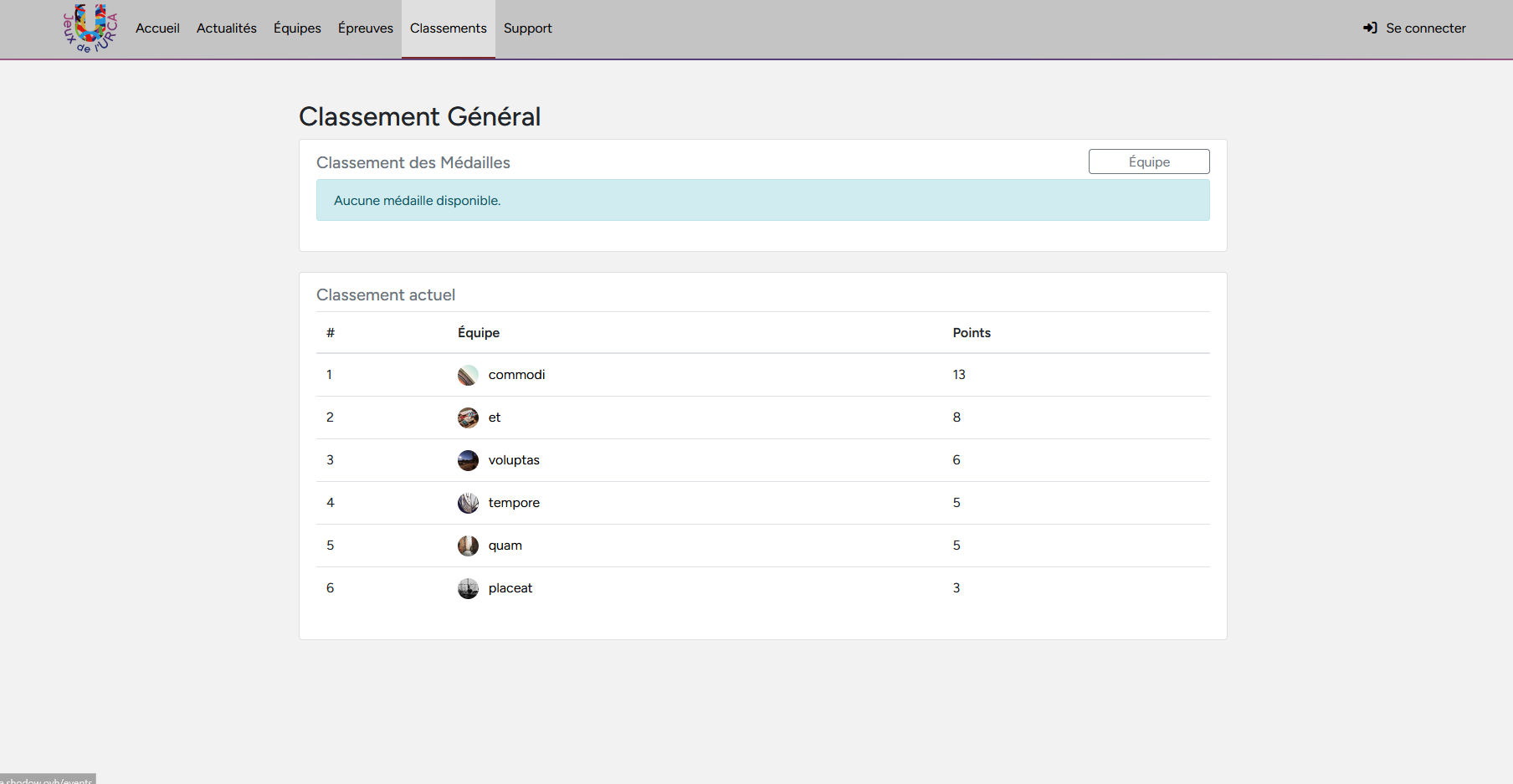Click the Jeux de l'URCA logo
Viewport: 1513px width, 784px height.
pyautogui.click(x=90, y=28)
